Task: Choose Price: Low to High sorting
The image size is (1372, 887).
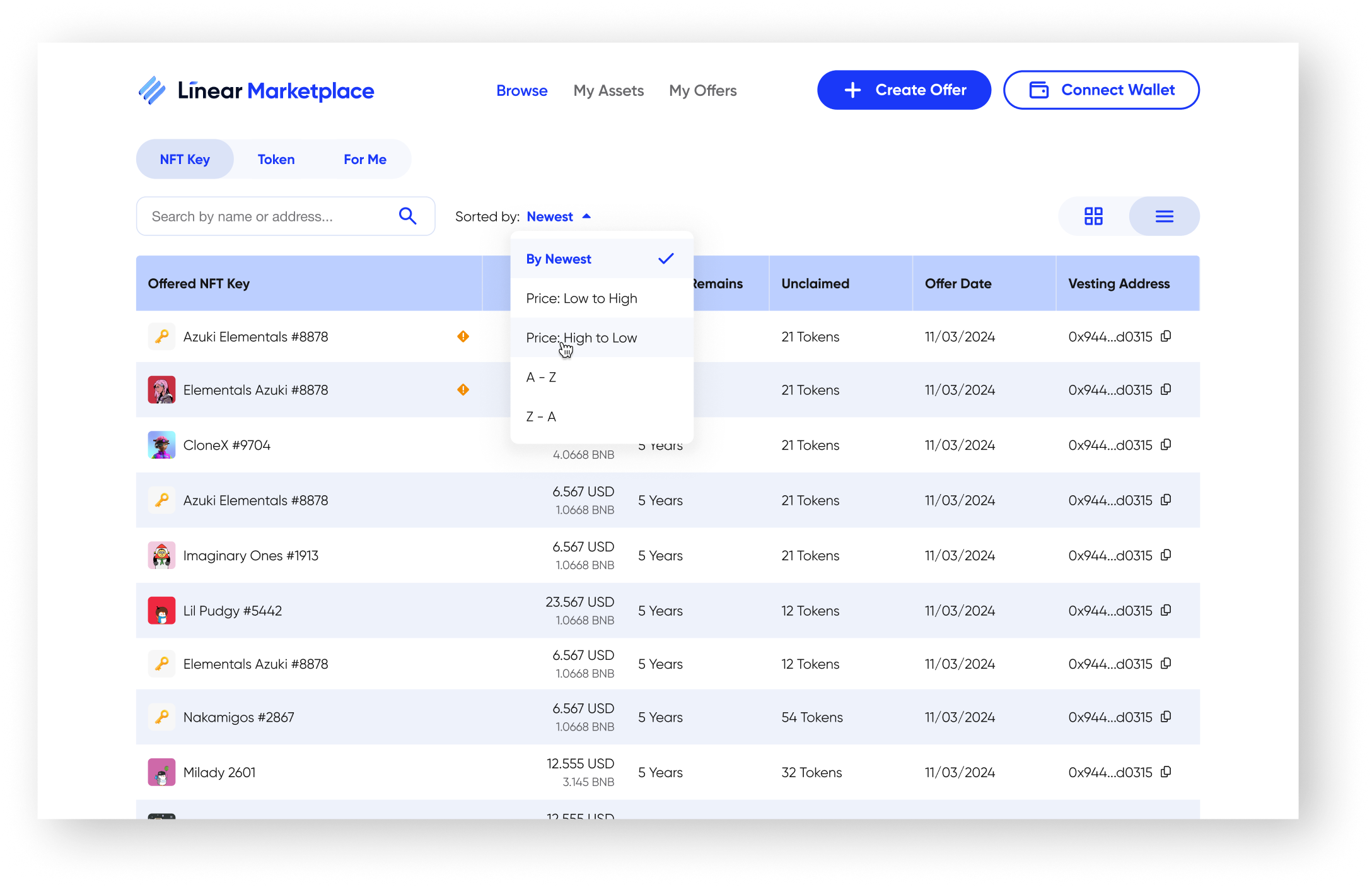Action: coord(581,298)
